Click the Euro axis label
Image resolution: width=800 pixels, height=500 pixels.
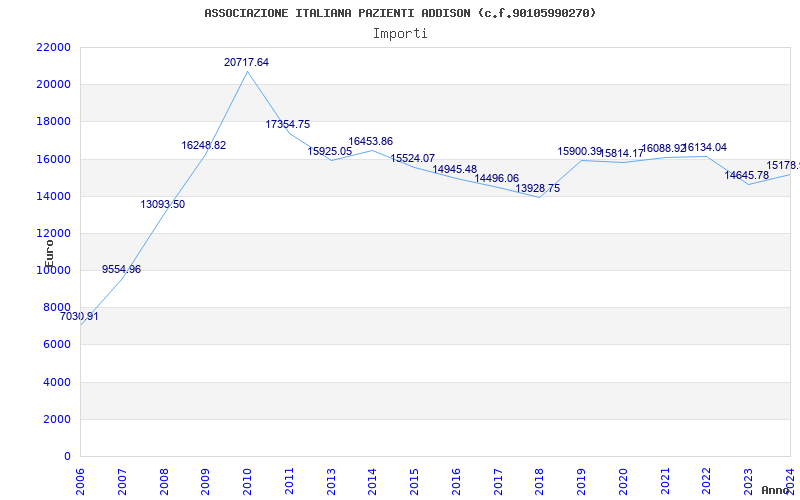point(49,253)
